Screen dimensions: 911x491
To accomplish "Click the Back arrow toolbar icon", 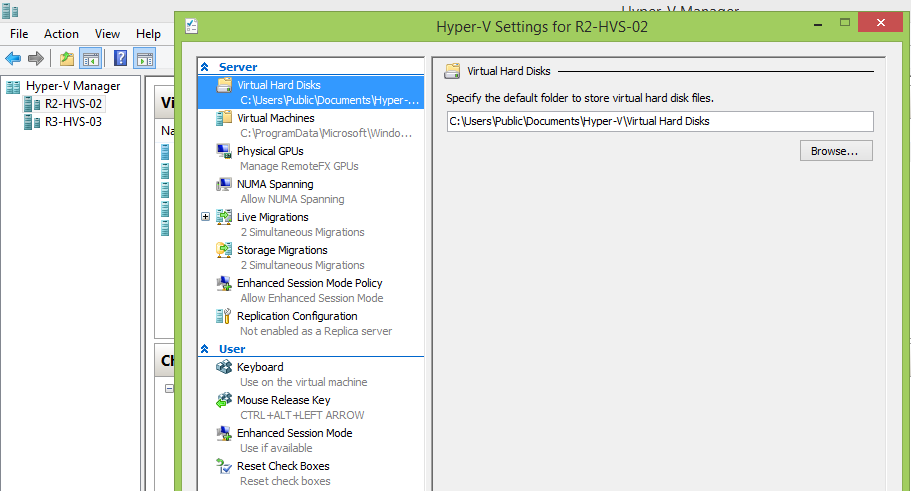I will click(x=13, y=58).
